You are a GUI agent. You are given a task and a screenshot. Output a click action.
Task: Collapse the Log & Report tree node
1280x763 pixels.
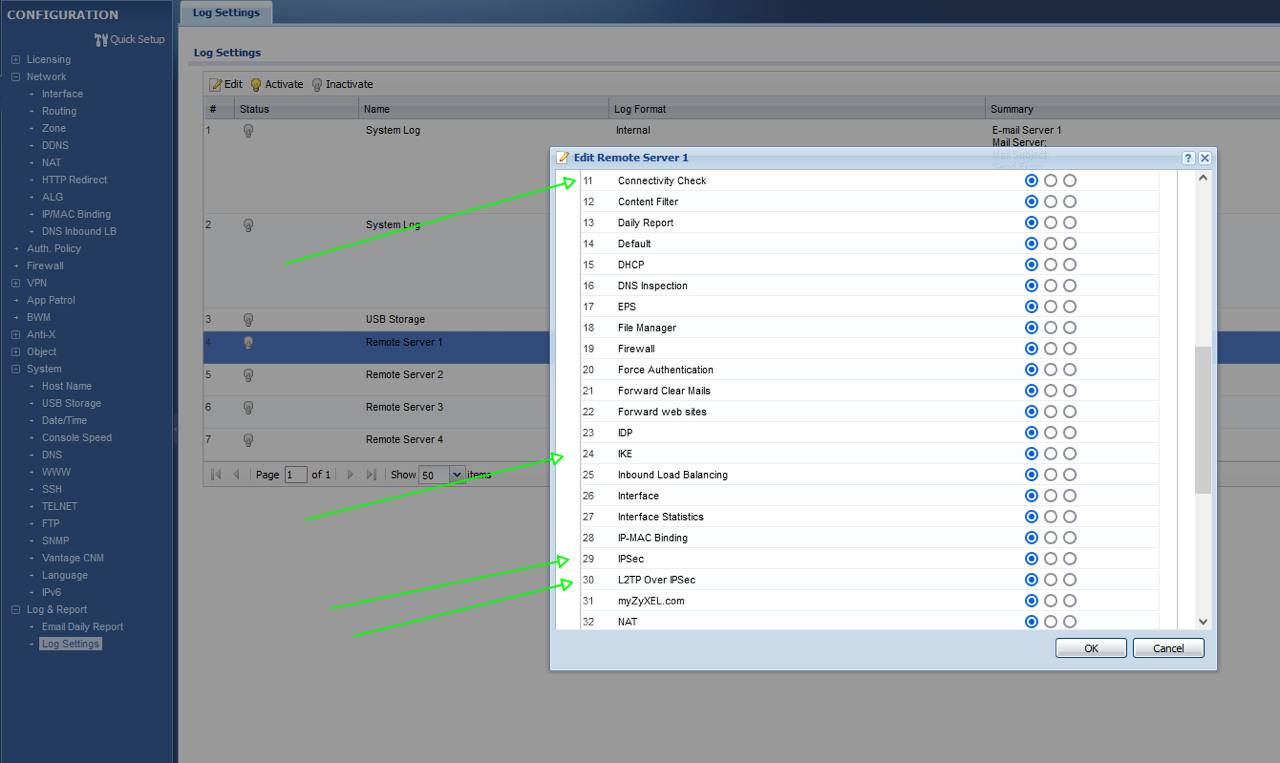(x=15, y=610)
